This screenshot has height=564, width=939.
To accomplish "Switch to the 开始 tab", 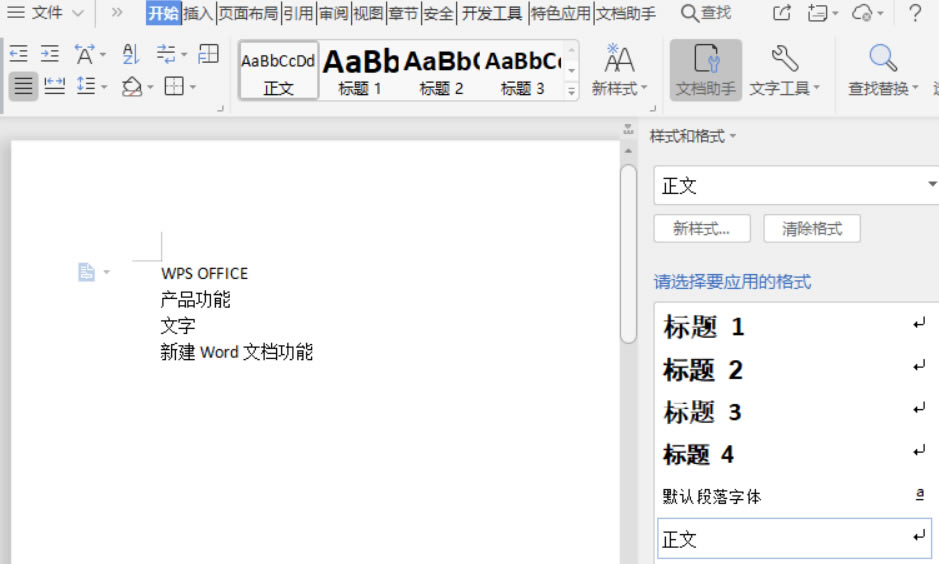I will pyautogui.click(x=163, y=13).
